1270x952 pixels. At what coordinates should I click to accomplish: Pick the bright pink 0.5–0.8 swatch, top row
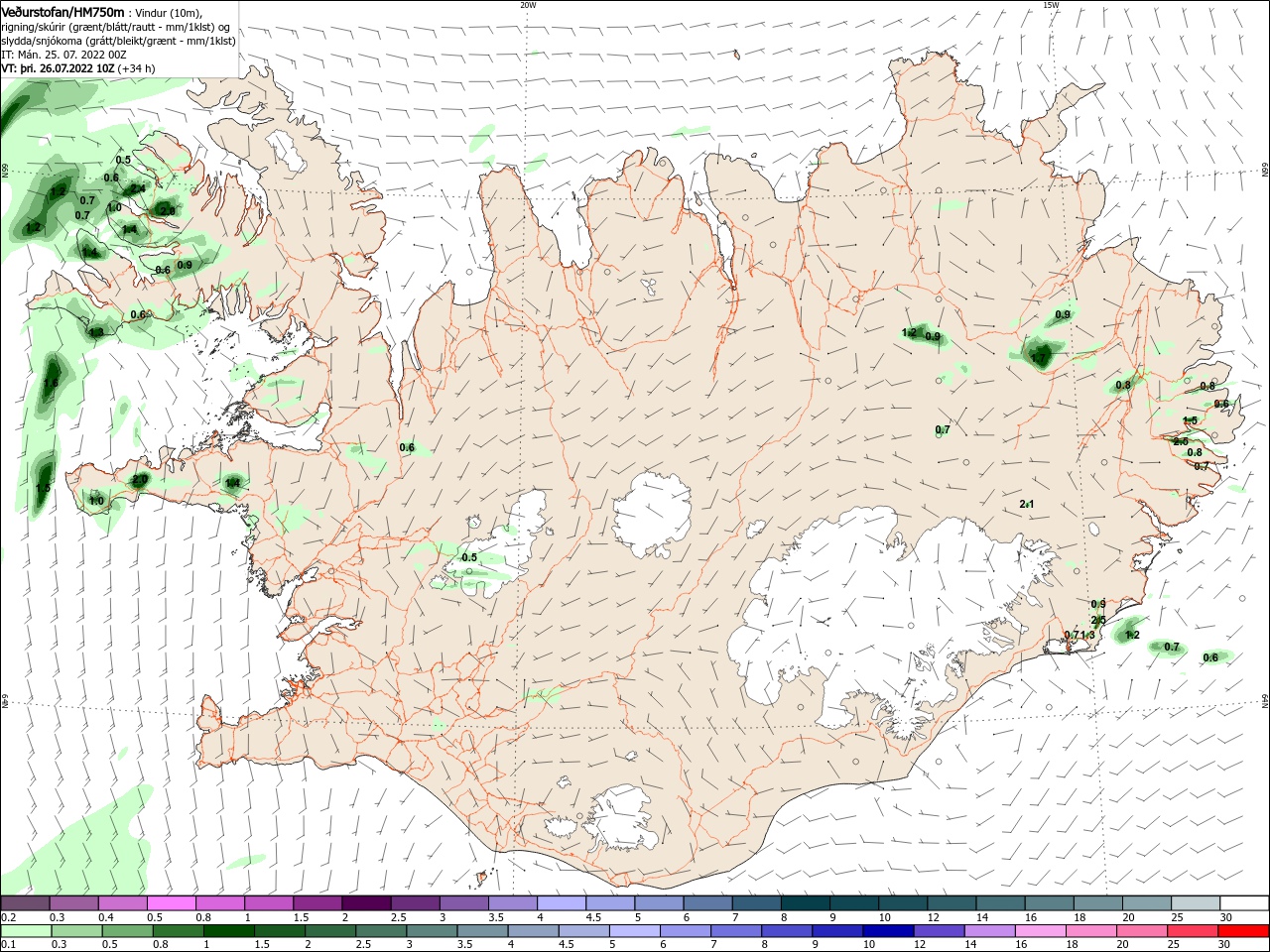(x=171, y=903)
